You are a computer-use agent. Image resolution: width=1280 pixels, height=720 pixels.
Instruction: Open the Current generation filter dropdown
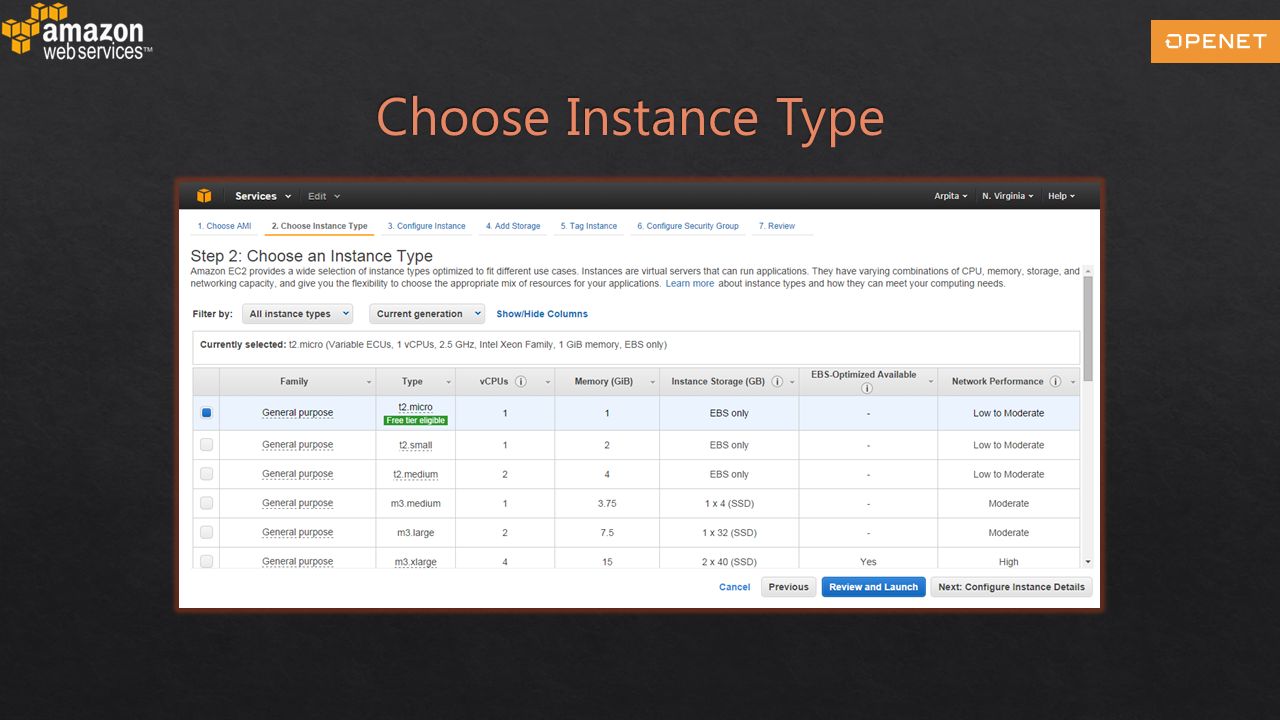(427, 313)
